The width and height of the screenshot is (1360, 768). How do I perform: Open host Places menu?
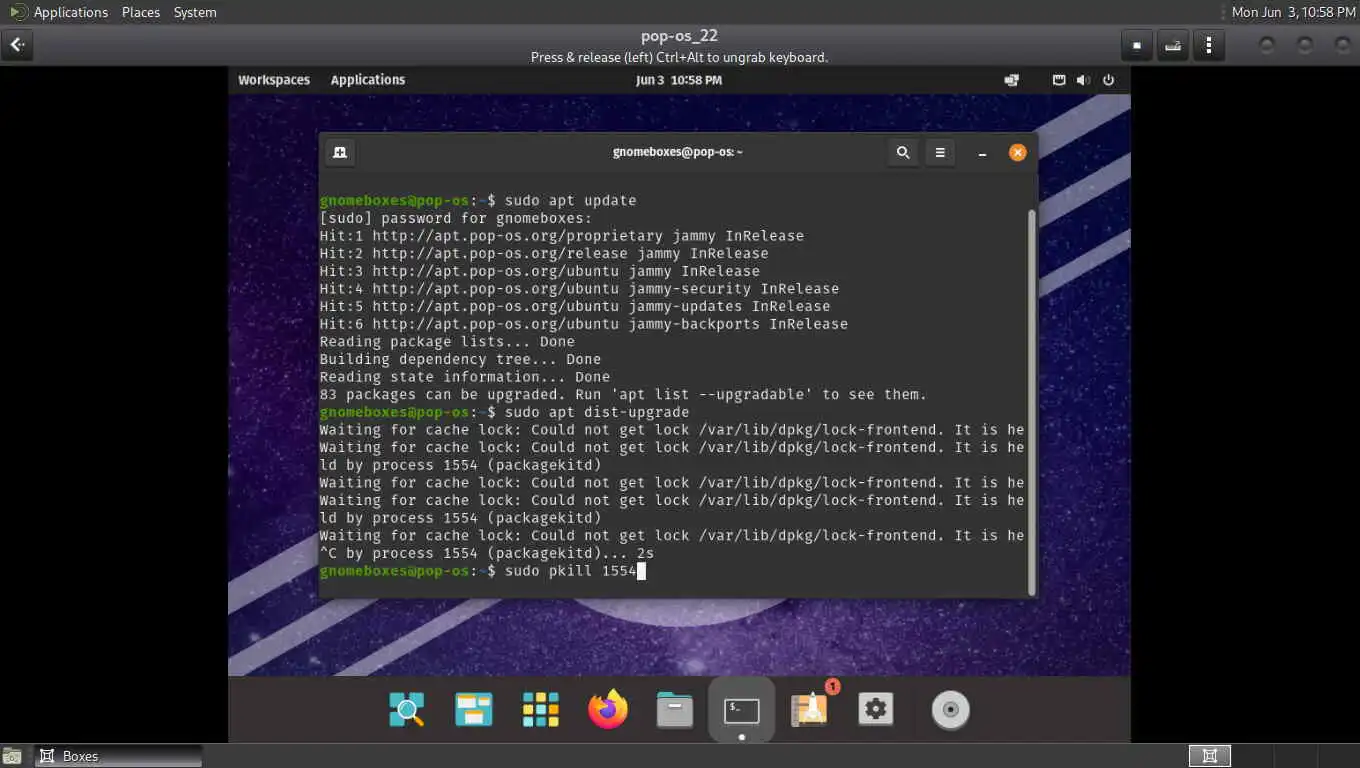pos(141,12)
